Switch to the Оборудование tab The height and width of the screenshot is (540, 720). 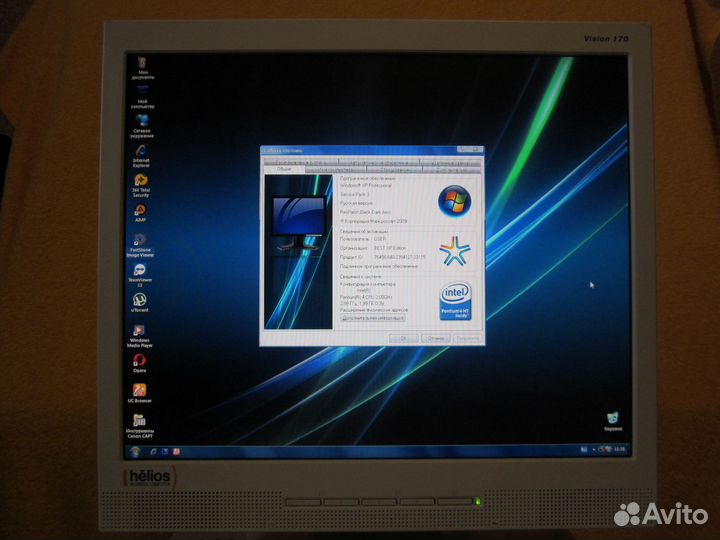394,170
